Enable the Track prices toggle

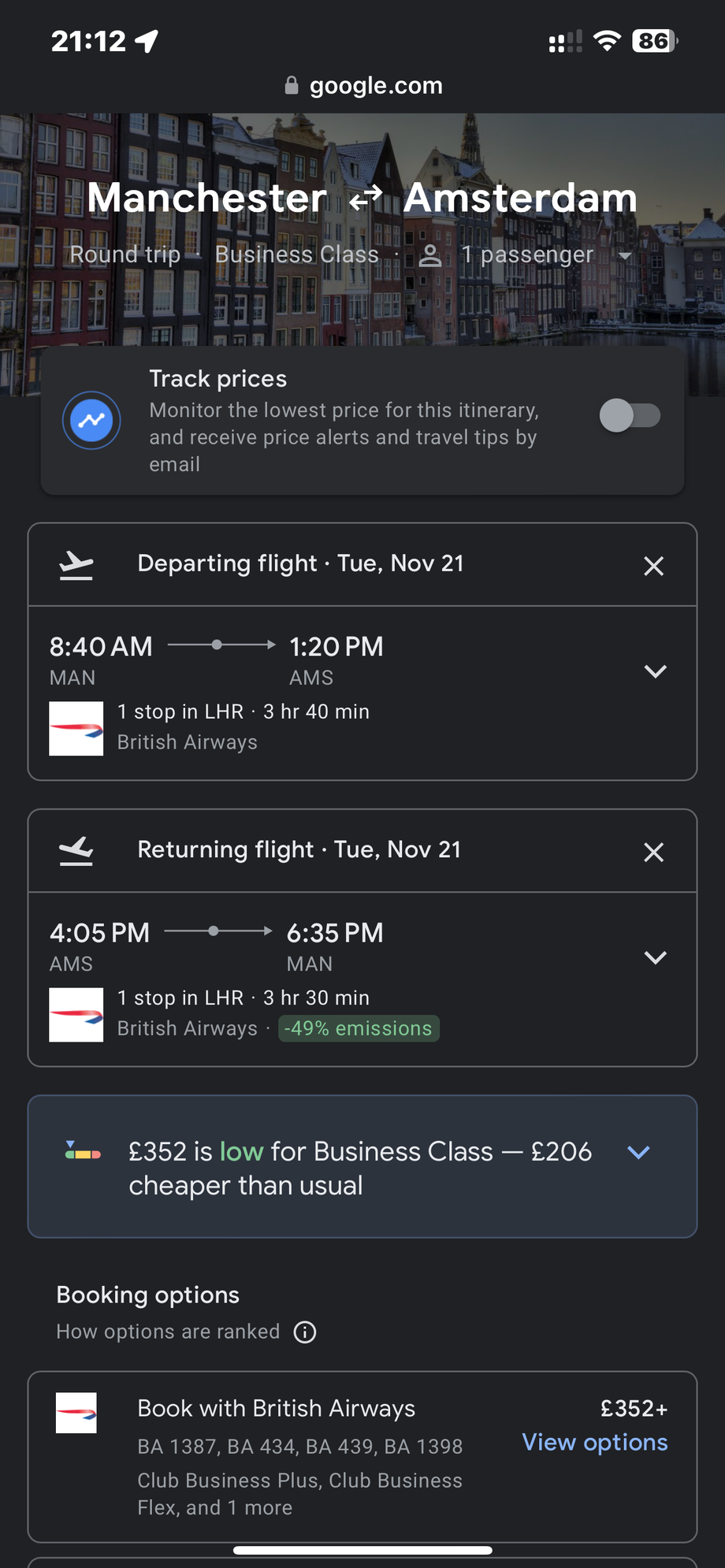(630, 415)
